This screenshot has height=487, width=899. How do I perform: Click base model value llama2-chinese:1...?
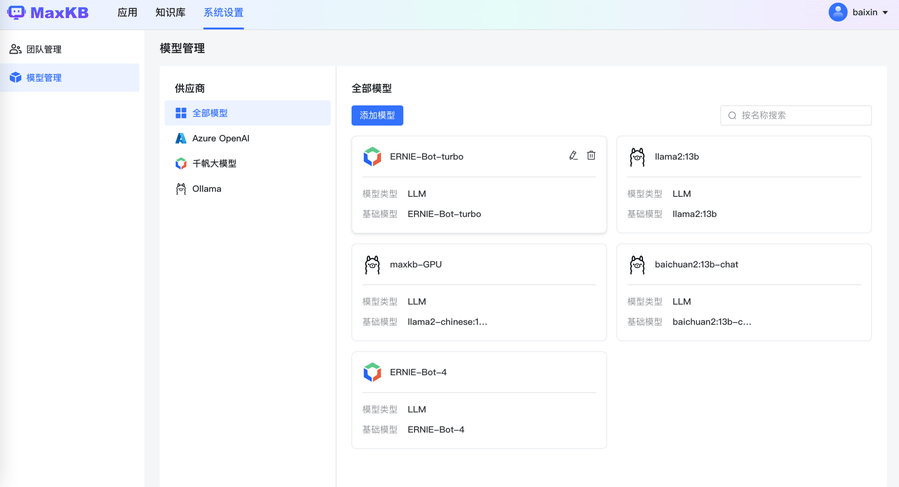point(447,322)
